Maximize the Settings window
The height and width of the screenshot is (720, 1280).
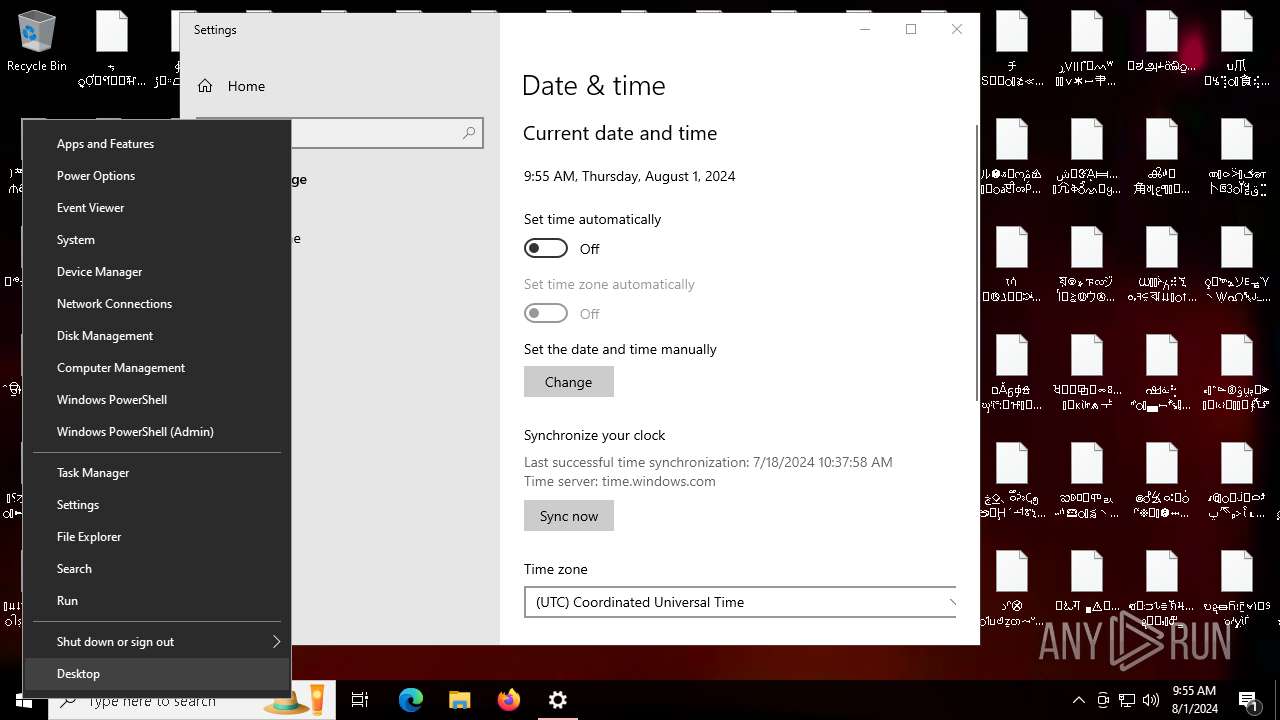tap(911, 29)
